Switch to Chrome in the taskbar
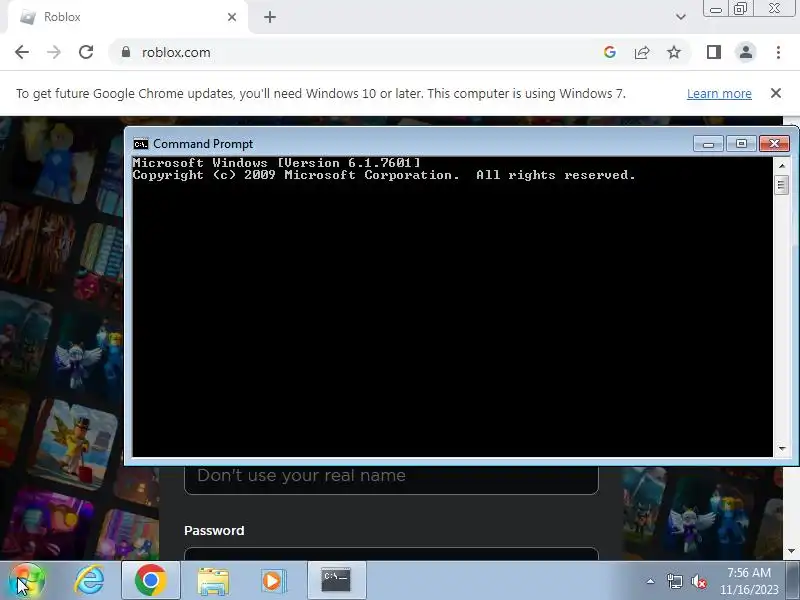 [x=151, y=580]
